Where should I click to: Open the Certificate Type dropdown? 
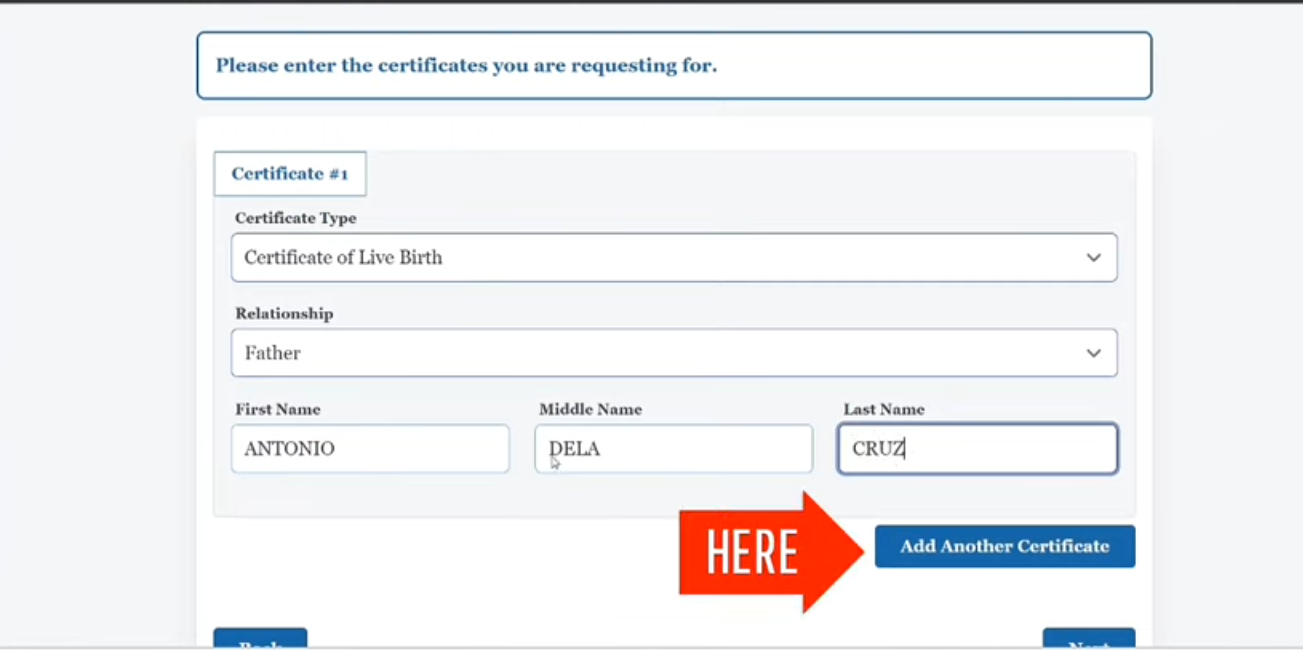pyautogui.click(x=674, y=257)
